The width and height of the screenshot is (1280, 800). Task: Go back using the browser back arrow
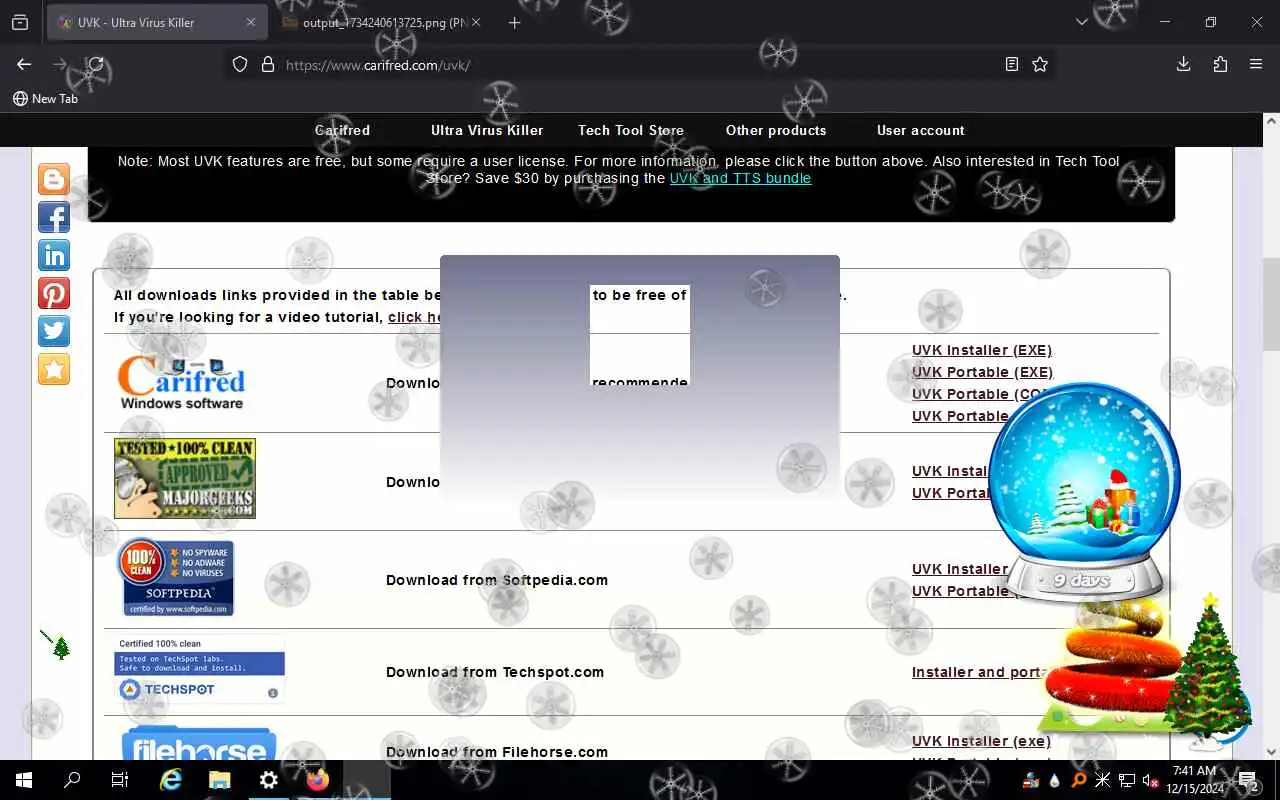click(24, 64)
